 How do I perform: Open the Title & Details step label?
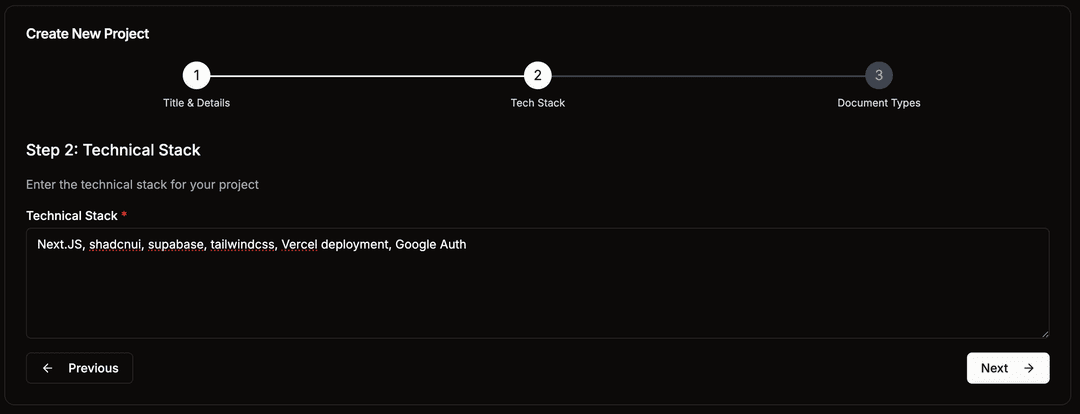click(x=196, y=103)
